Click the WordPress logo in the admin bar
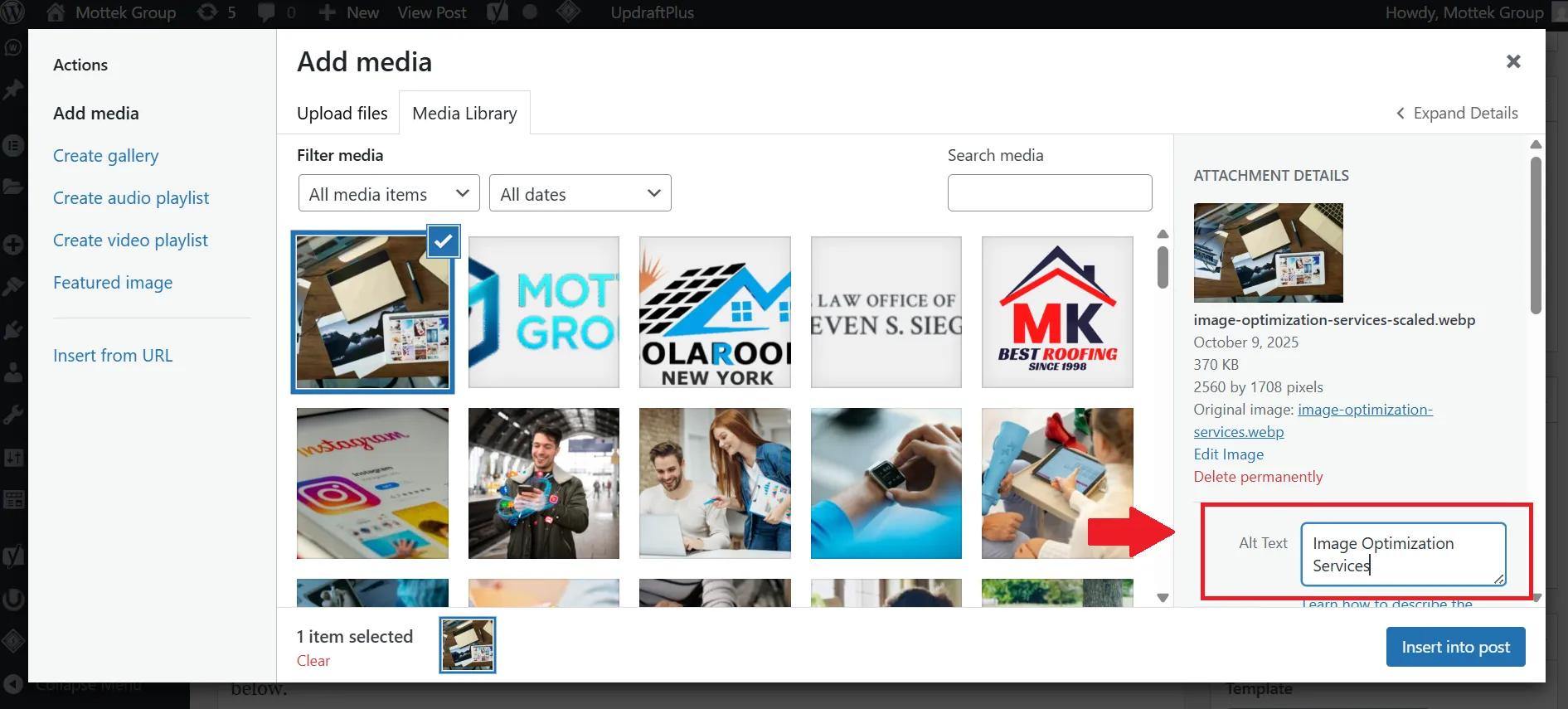1568x709 pixels. point(14,12)
